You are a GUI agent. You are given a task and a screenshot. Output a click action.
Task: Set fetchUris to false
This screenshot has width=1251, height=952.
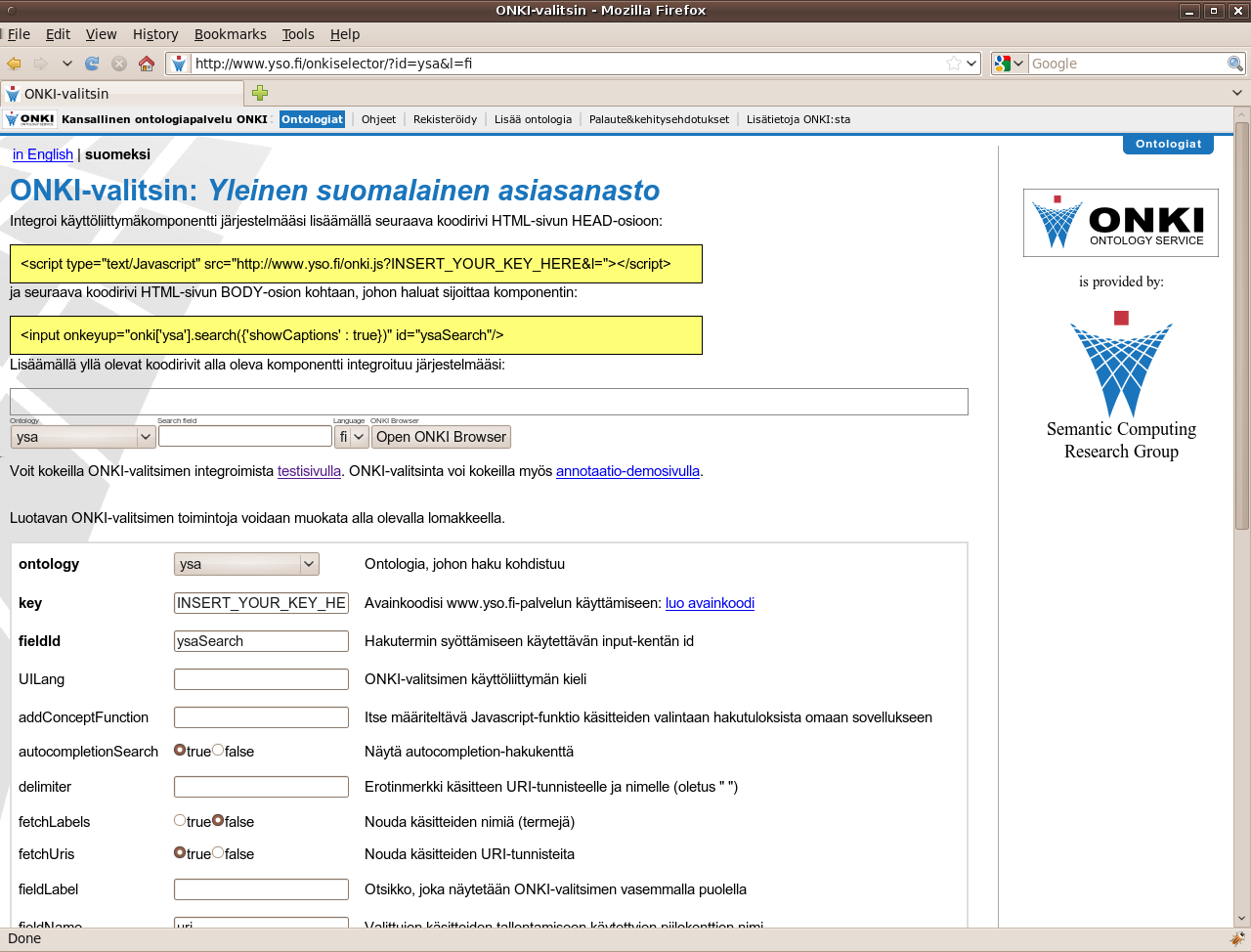click(x=218, y=853)
